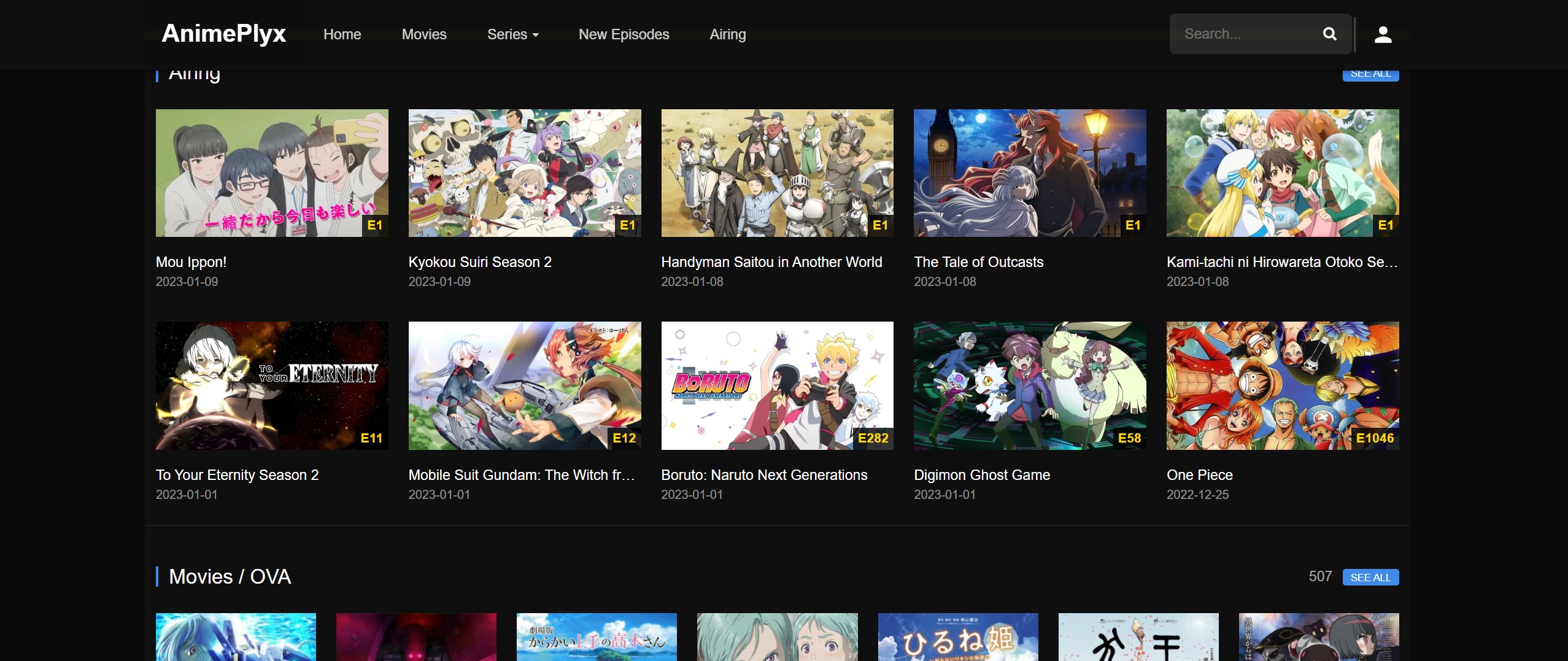Open the dark red movie poster
The image size is (1568, 661).
[x=416, y=637]
